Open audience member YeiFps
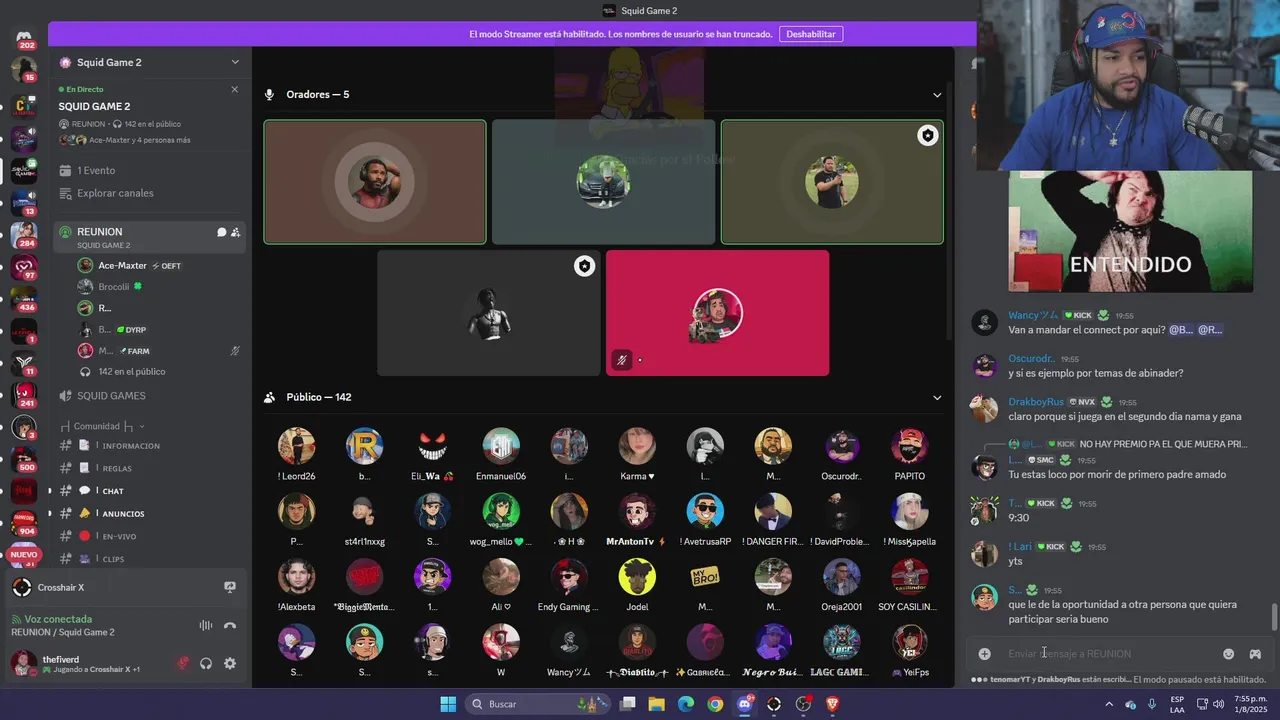 click(909, 650)
